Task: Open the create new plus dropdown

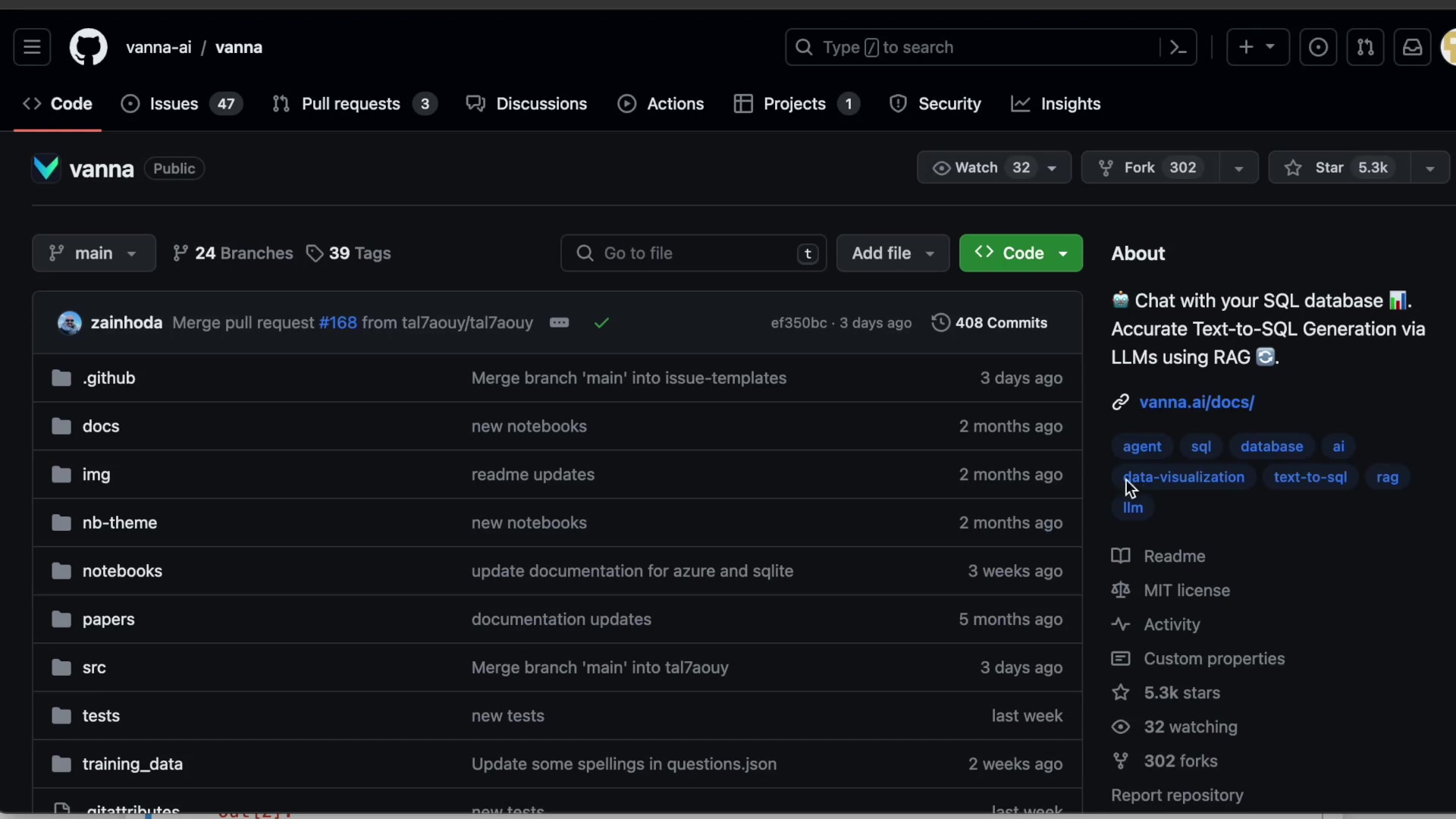Action: [1257, 47]
